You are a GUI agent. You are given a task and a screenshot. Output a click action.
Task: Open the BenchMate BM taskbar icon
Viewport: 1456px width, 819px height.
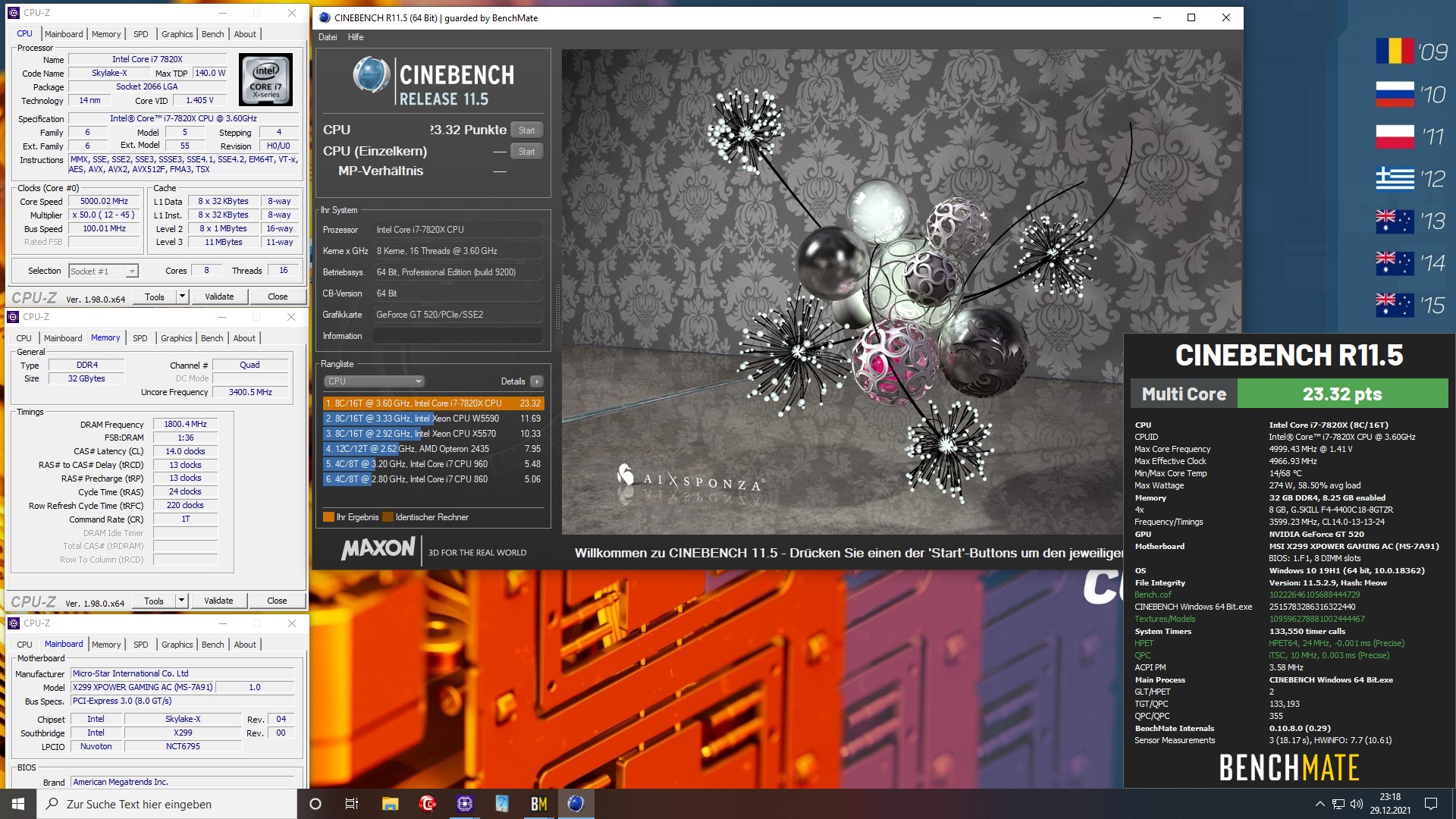pos(538,804)
